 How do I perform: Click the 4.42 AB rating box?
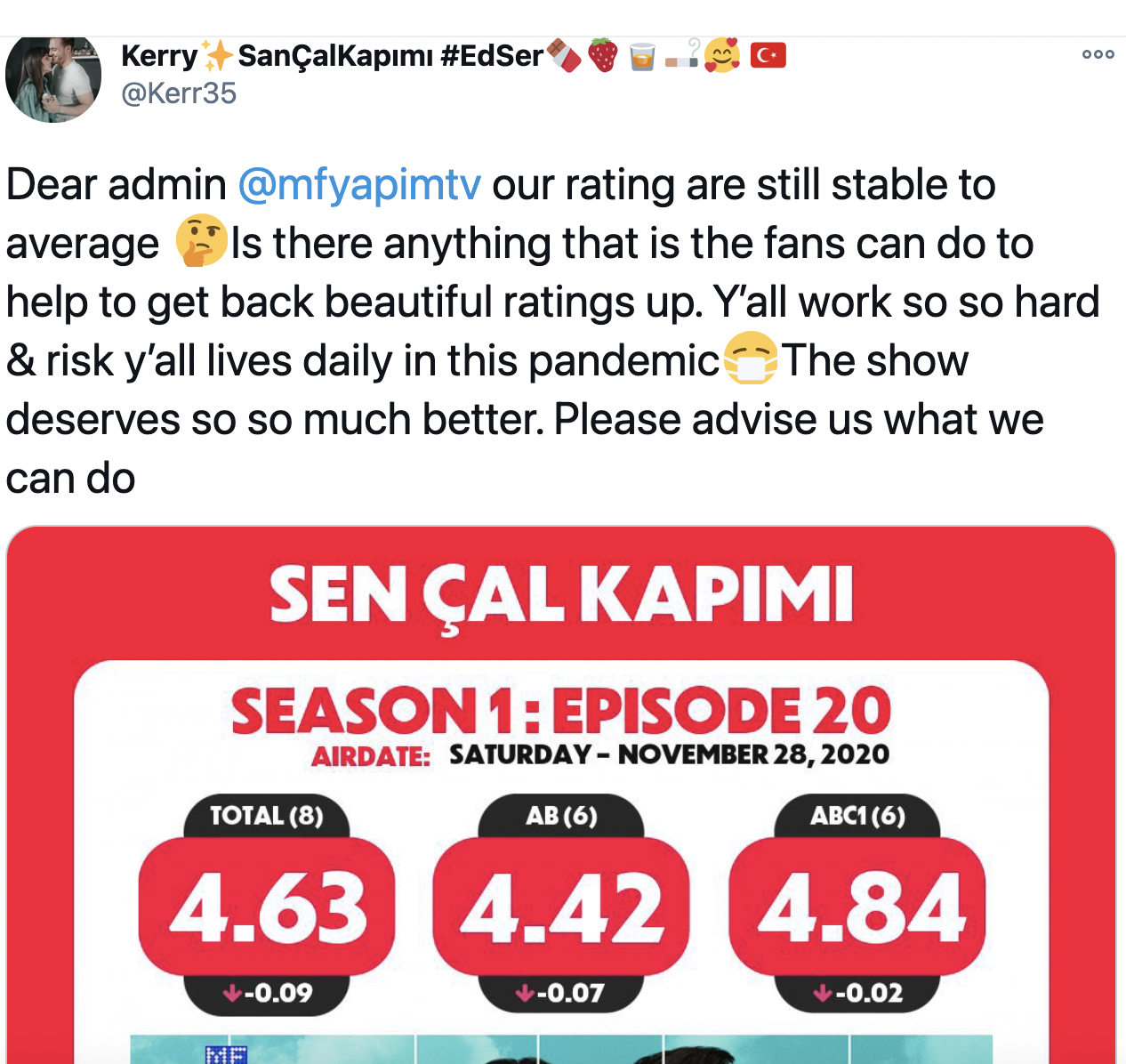[x=561, y=907]
